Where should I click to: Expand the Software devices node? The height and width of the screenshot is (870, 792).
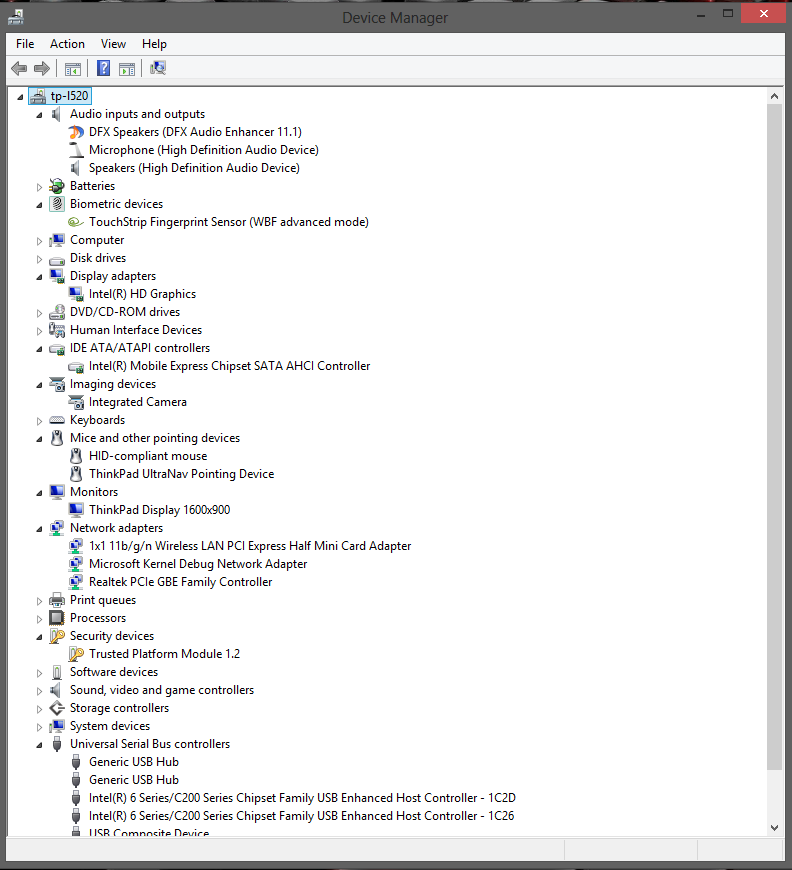click(x=39, y=673)
